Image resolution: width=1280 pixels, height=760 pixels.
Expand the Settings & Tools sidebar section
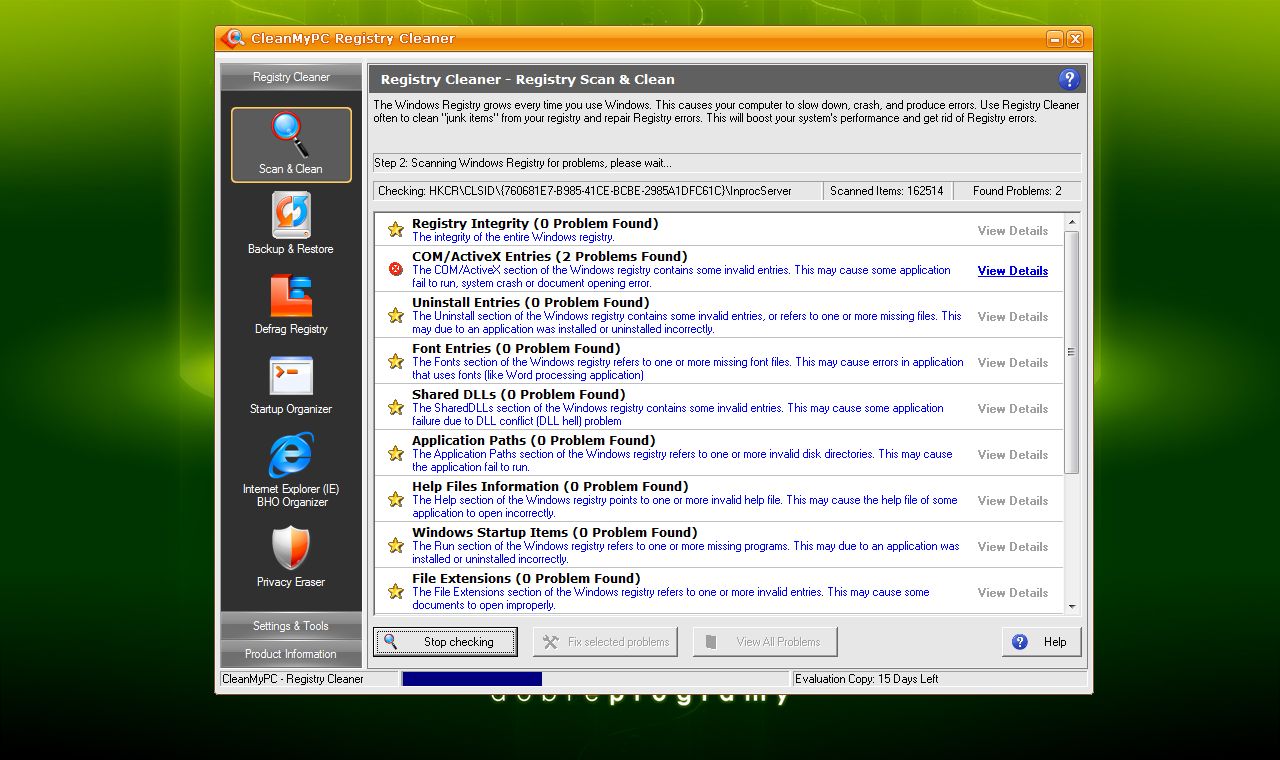tap(291, 626)
